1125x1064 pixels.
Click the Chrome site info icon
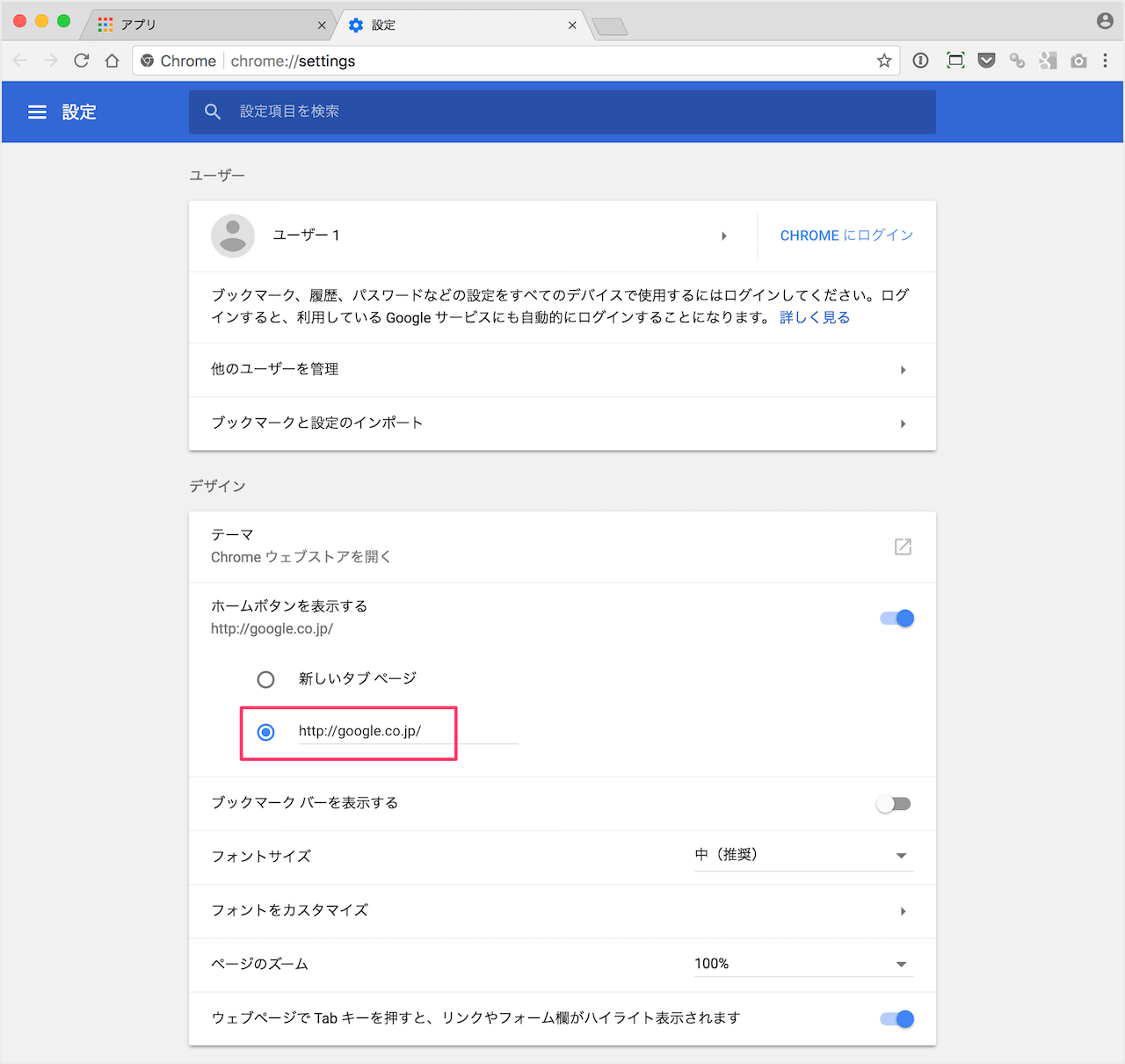(148, 61)
